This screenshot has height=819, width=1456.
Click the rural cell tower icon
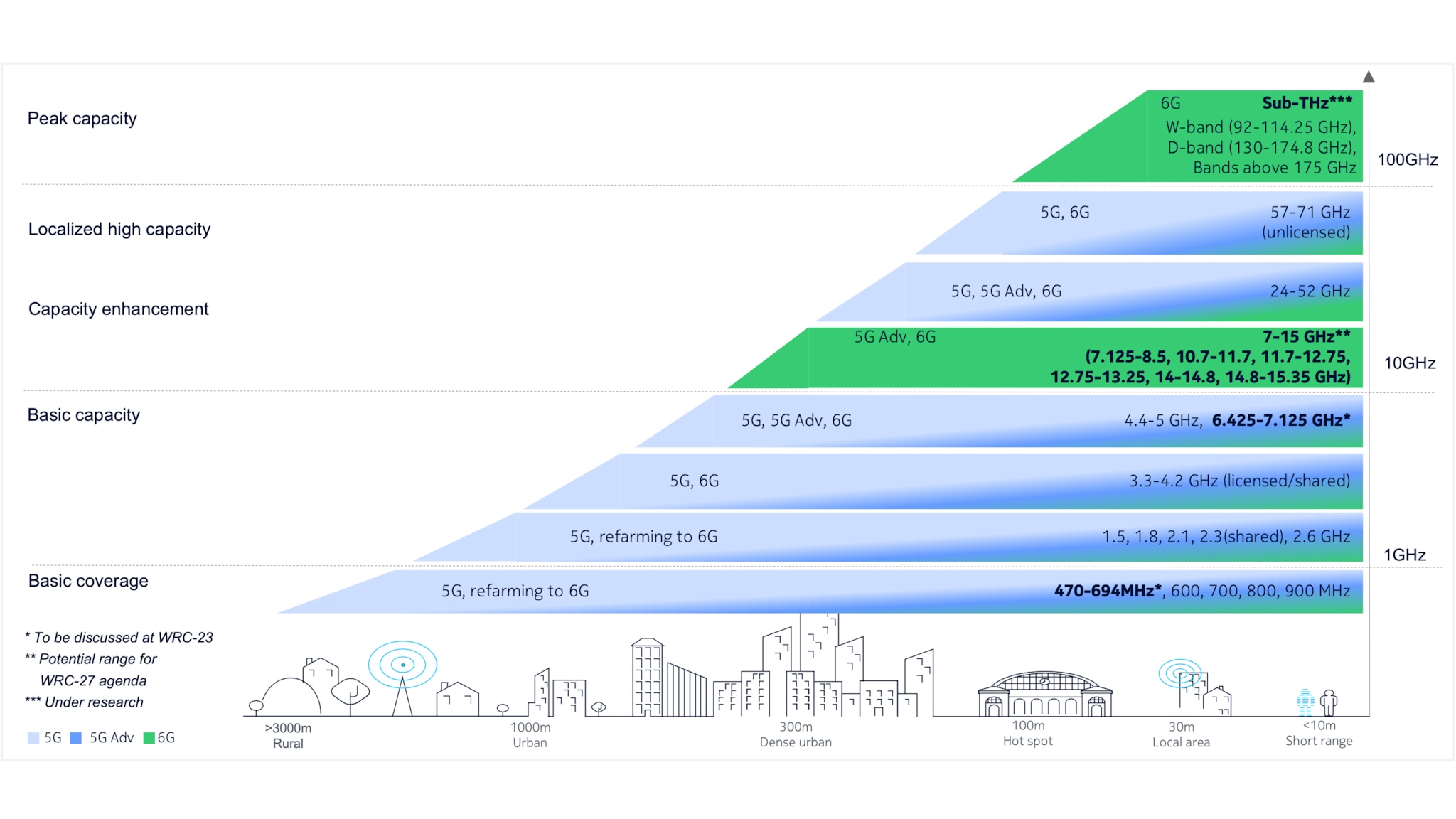(402, 678)
